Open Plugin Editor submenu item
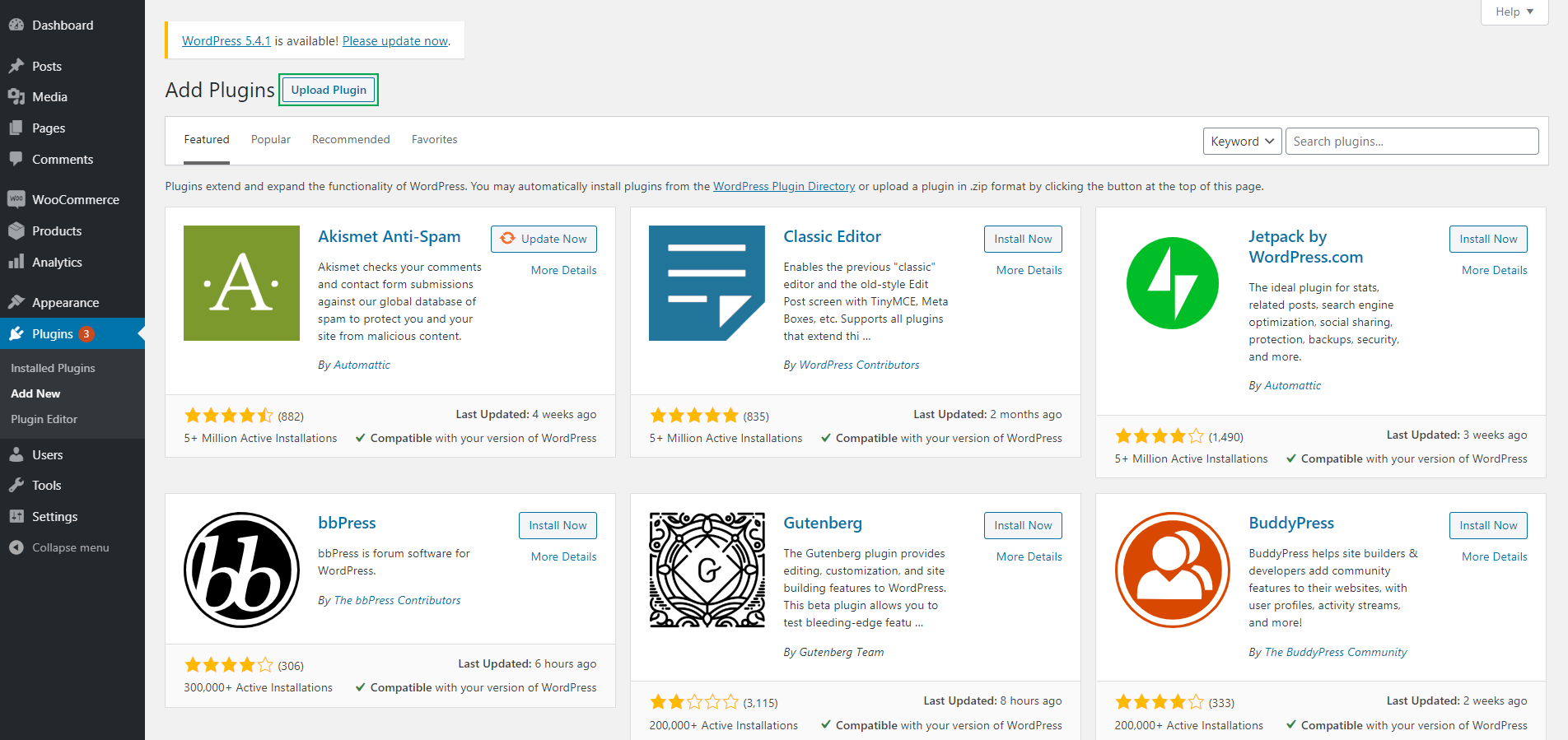The width and height of the screenshot is (1568, 740). pos(44,419)
